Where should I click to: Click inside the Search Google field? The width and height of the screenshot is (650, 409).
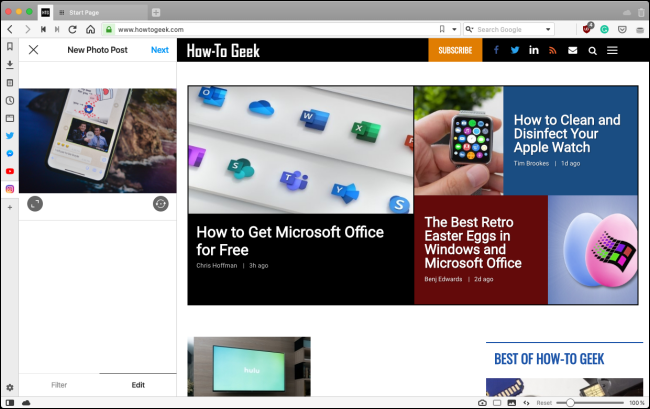[x=509, y=29]
